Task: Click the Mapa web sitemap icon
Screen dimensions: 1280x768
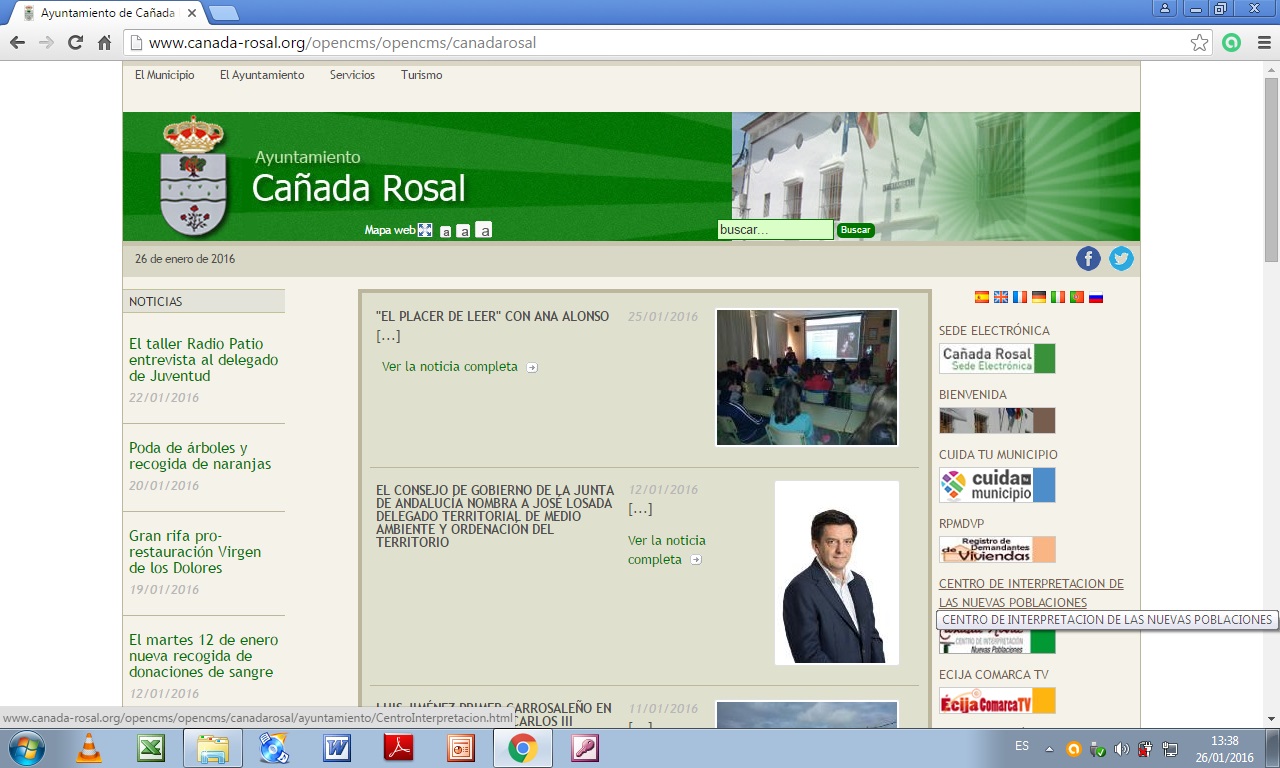Action: 425,230
